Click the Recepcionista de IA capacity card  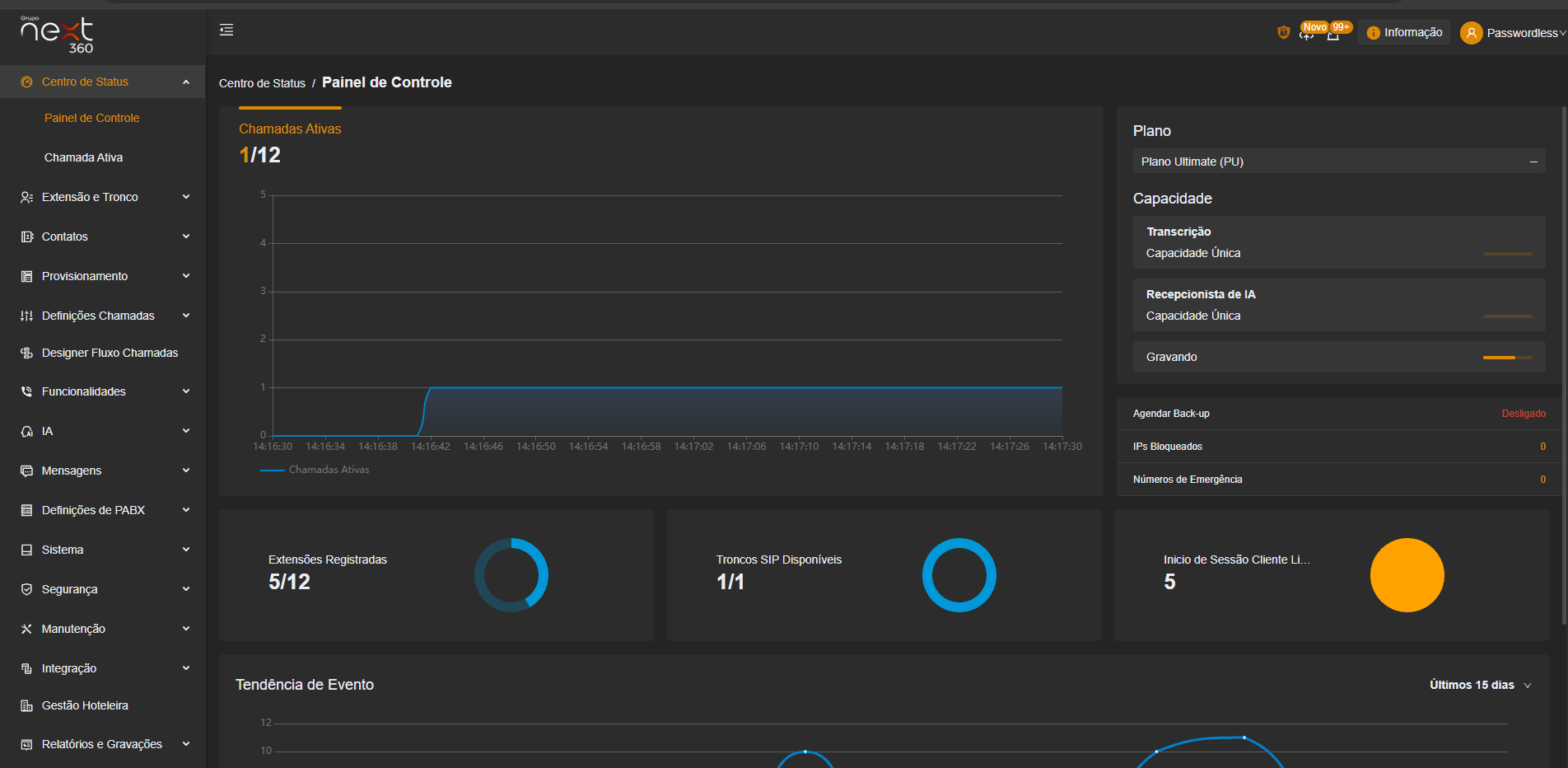pos(1339,305)
